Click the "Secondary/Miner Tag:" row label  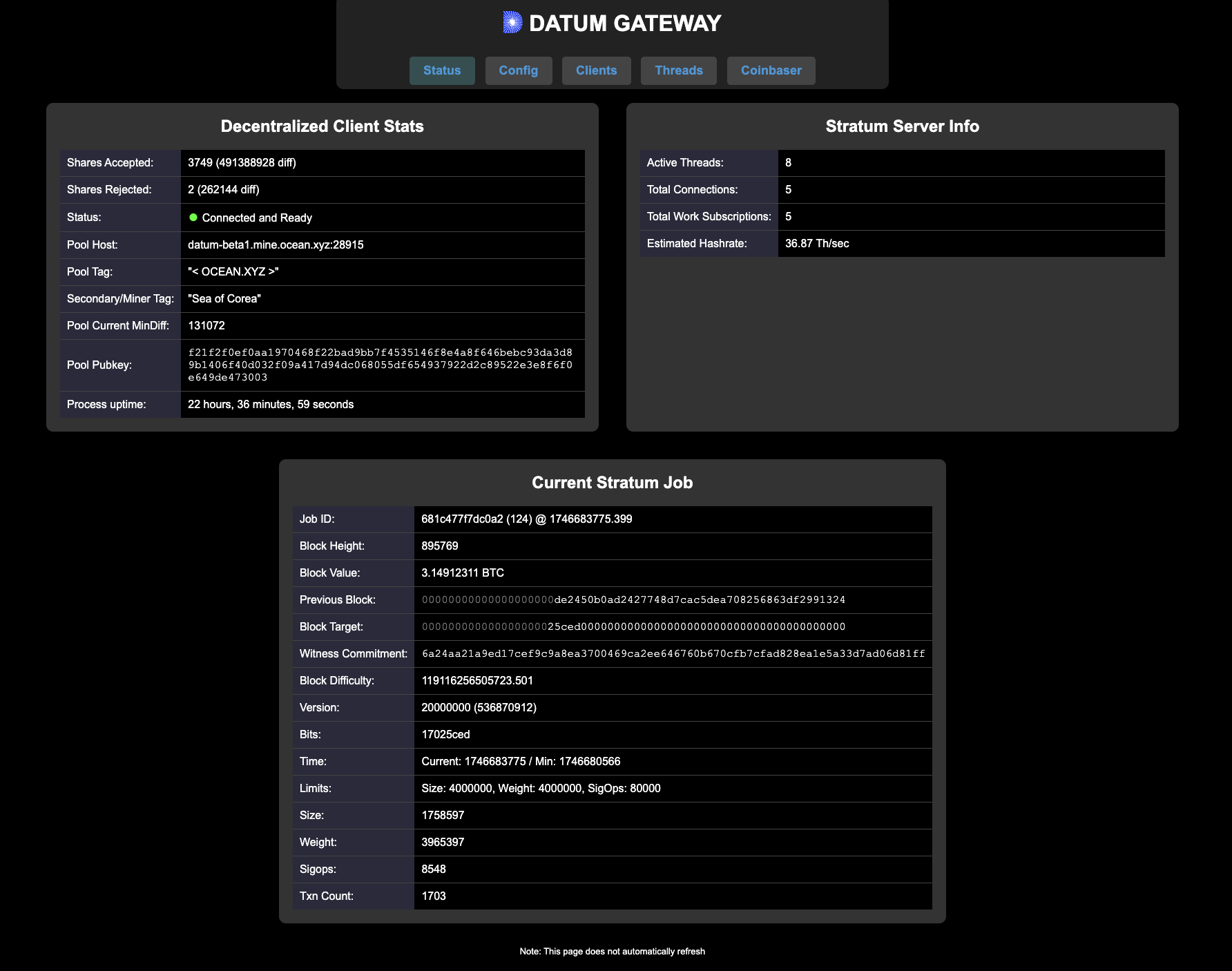click(120, 299)
